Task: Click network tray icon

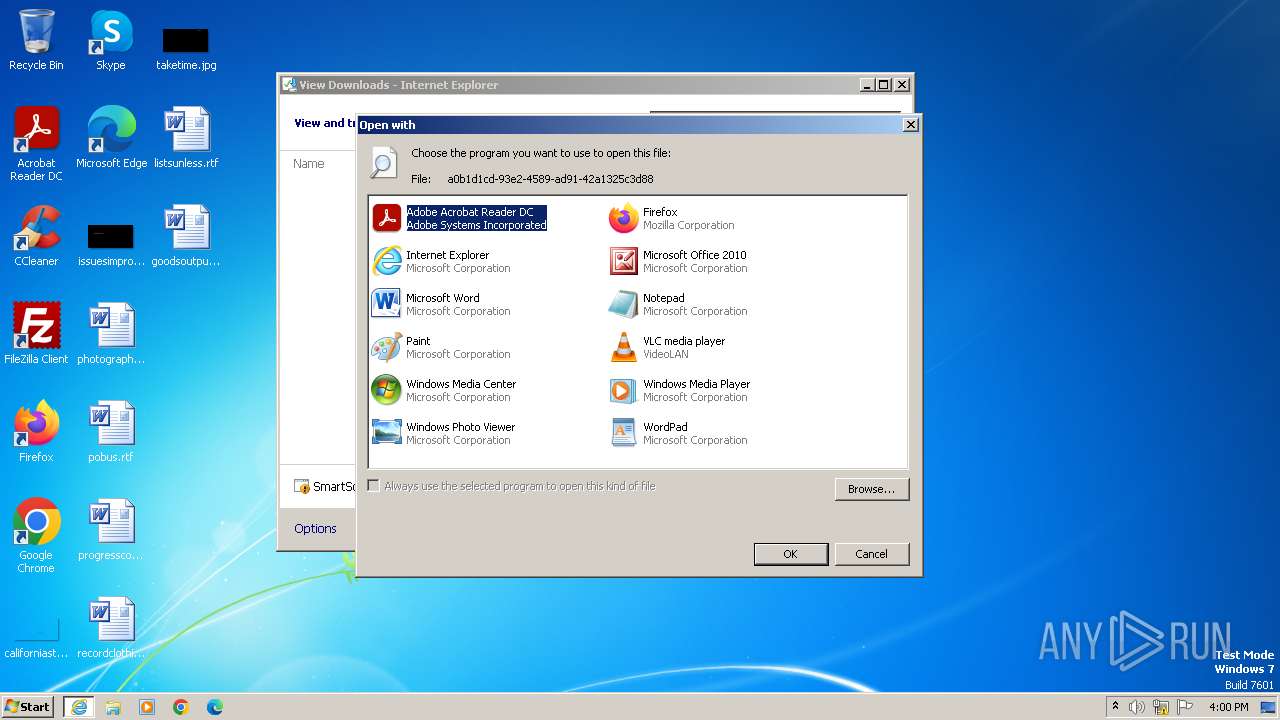Action: tap(1161, 707)
